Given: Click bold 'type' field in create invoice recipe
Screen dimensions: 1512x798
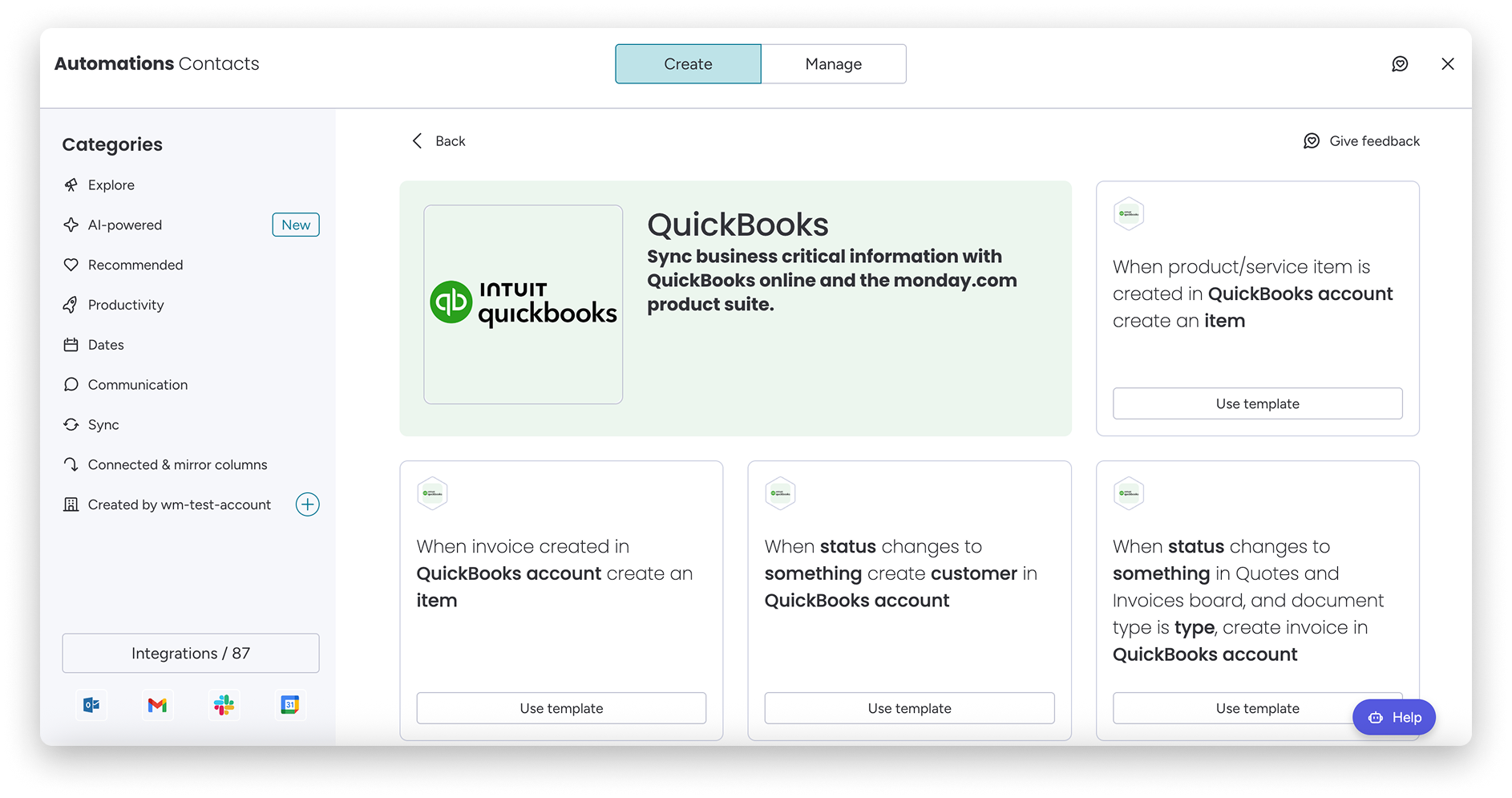Looking at the screenshot, I should pos(1195,628).
